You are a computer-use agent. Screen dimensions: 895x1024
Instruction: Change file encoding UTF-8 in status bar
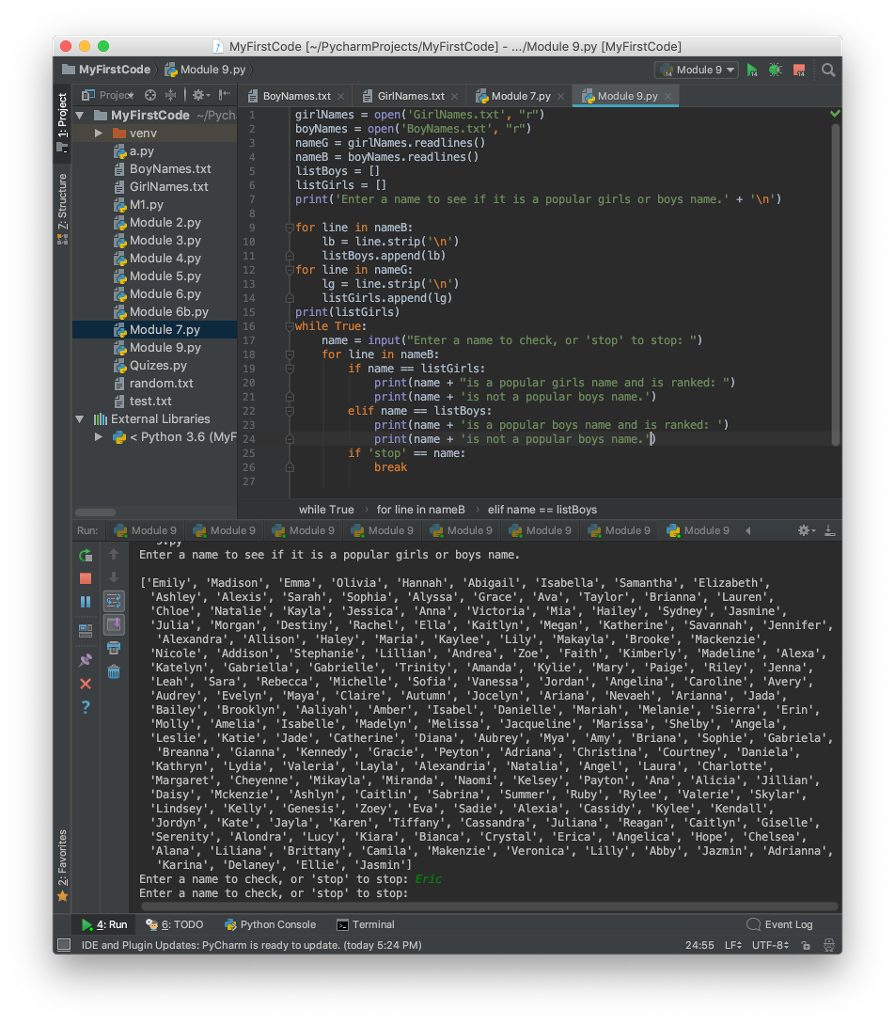(x=770, y=945)
